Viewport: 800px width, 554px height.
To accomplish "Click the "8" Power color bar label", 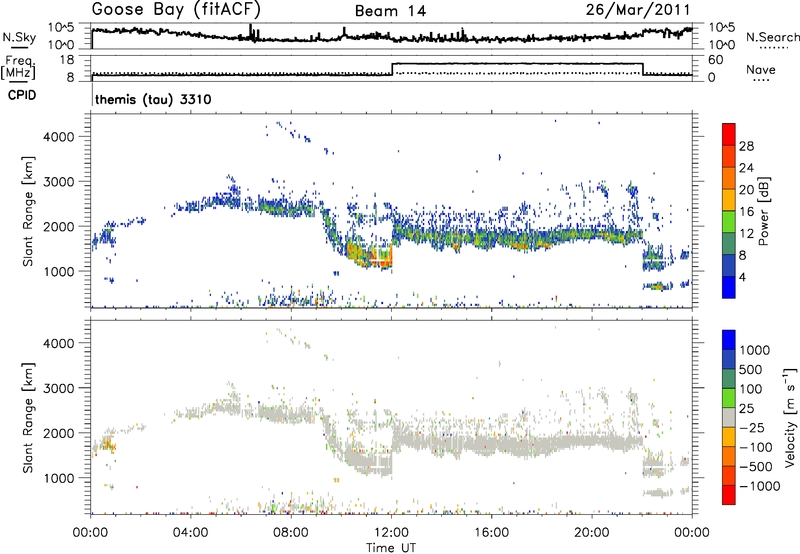I will (x=742, y=255).
